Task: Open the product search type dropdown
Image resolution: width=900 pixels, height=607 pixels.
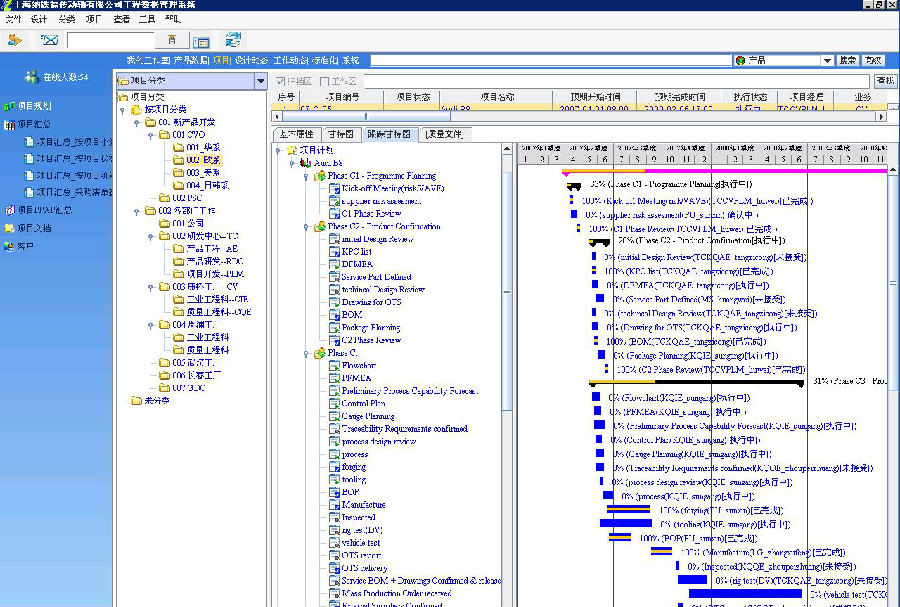Action: (x=826, y=61)
